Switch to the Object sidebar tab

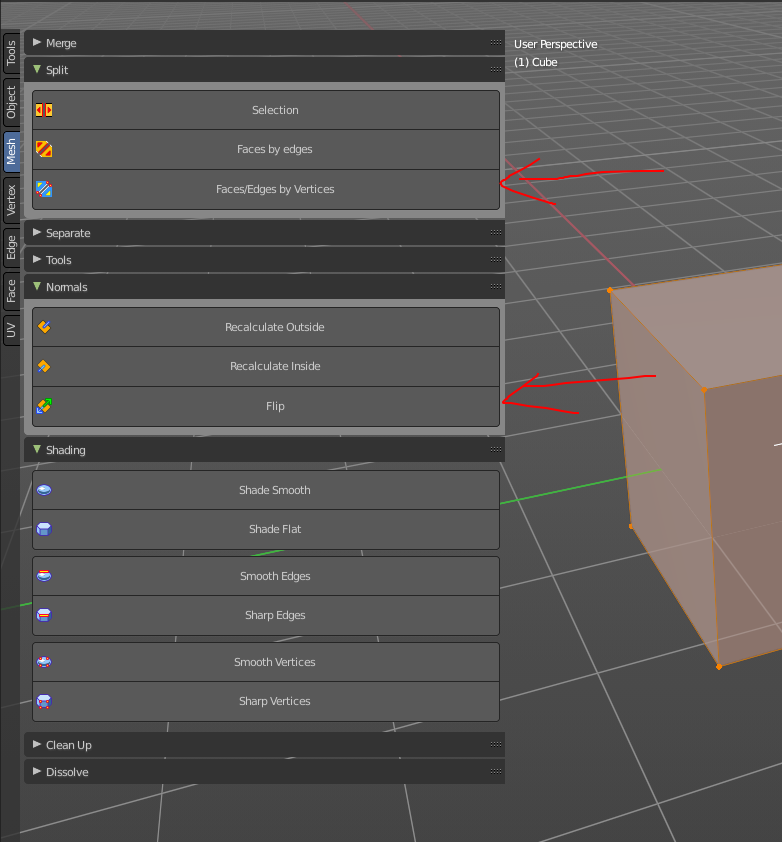coord(11,102)
